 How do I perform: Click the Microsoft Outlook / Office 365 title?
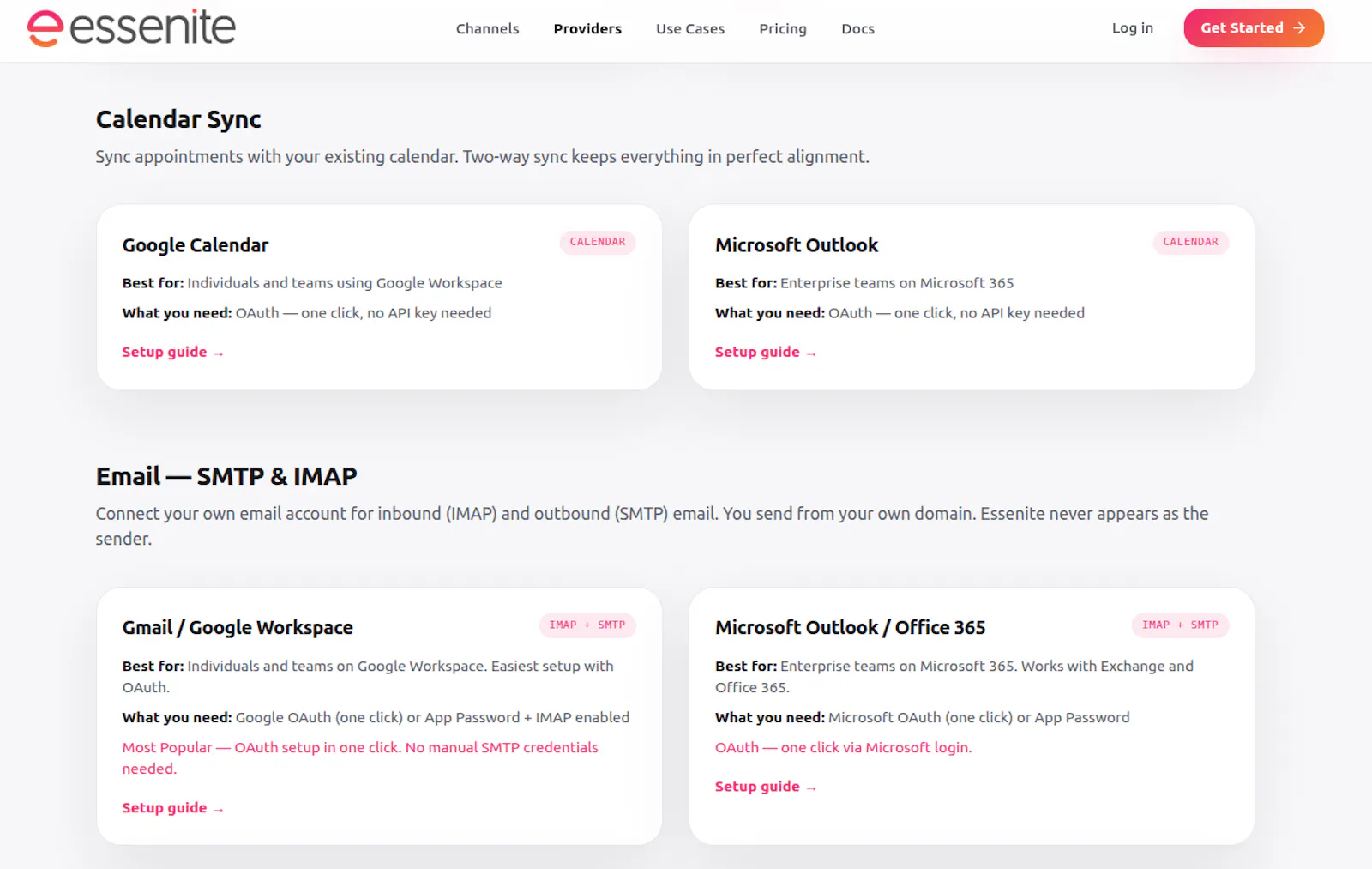click(850, 628)
